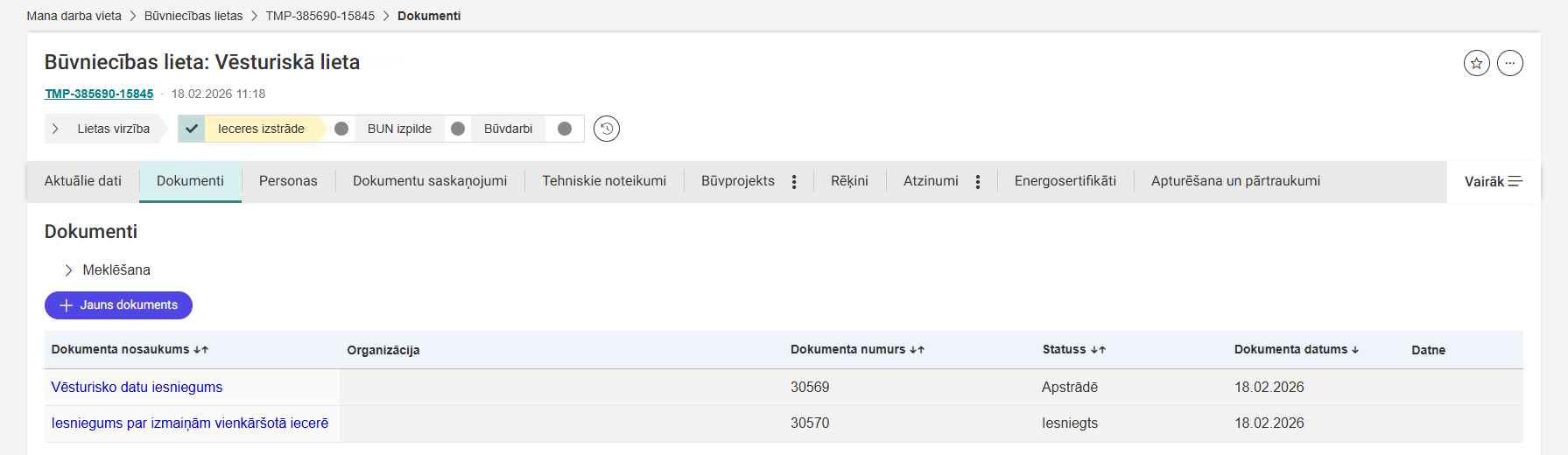The image size is (1568, 455).
Task: Sort by Dokumenta datums arrow
Action: 1355,350
